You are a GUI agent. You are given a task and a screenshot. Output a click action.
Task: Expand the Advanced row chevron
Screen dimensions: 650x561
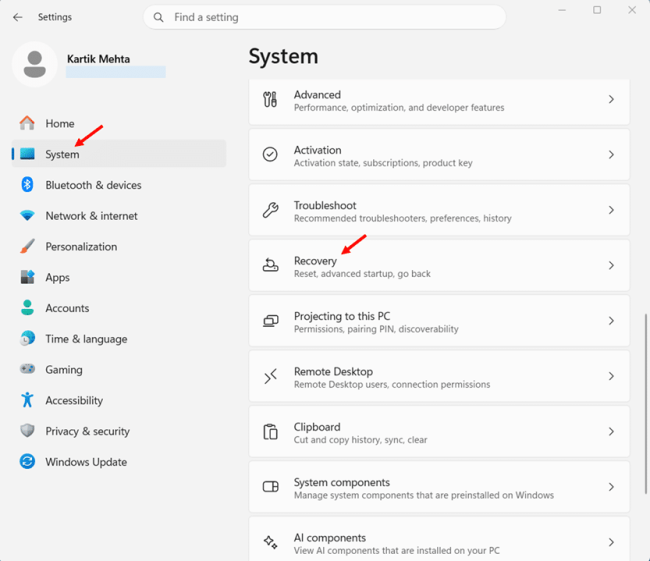coord(611,100)
